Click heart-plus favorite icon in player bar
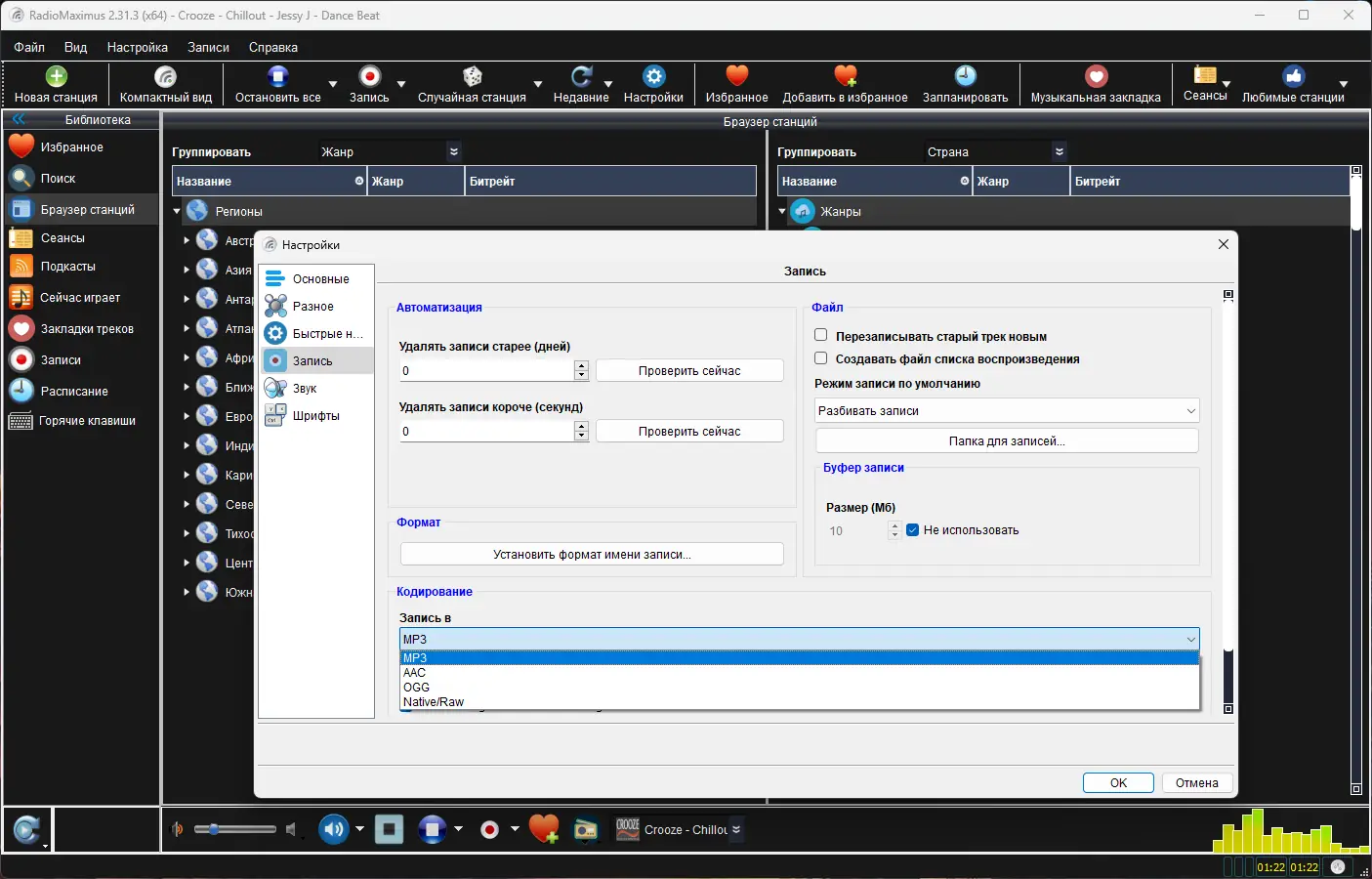 (x=544, y=829)
